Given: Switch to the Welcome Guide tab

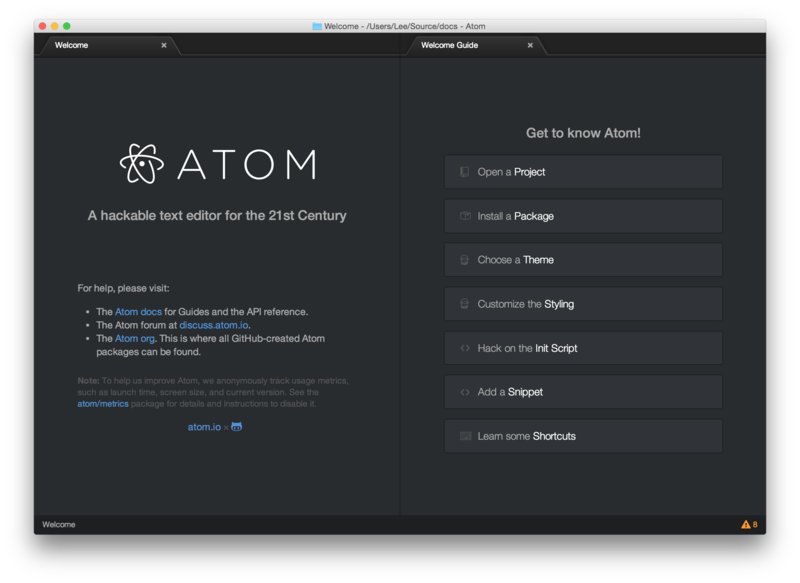Looking at the screenshot, I should coord(449,45).
